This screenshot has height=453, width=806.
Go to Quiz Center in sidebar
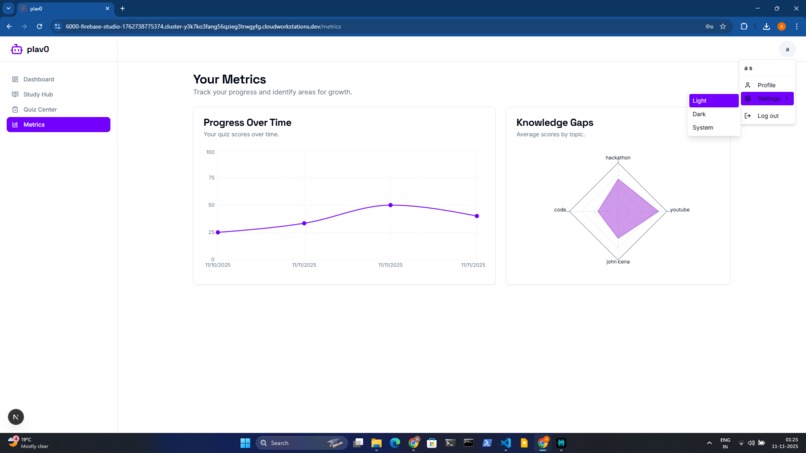(58, 110)
